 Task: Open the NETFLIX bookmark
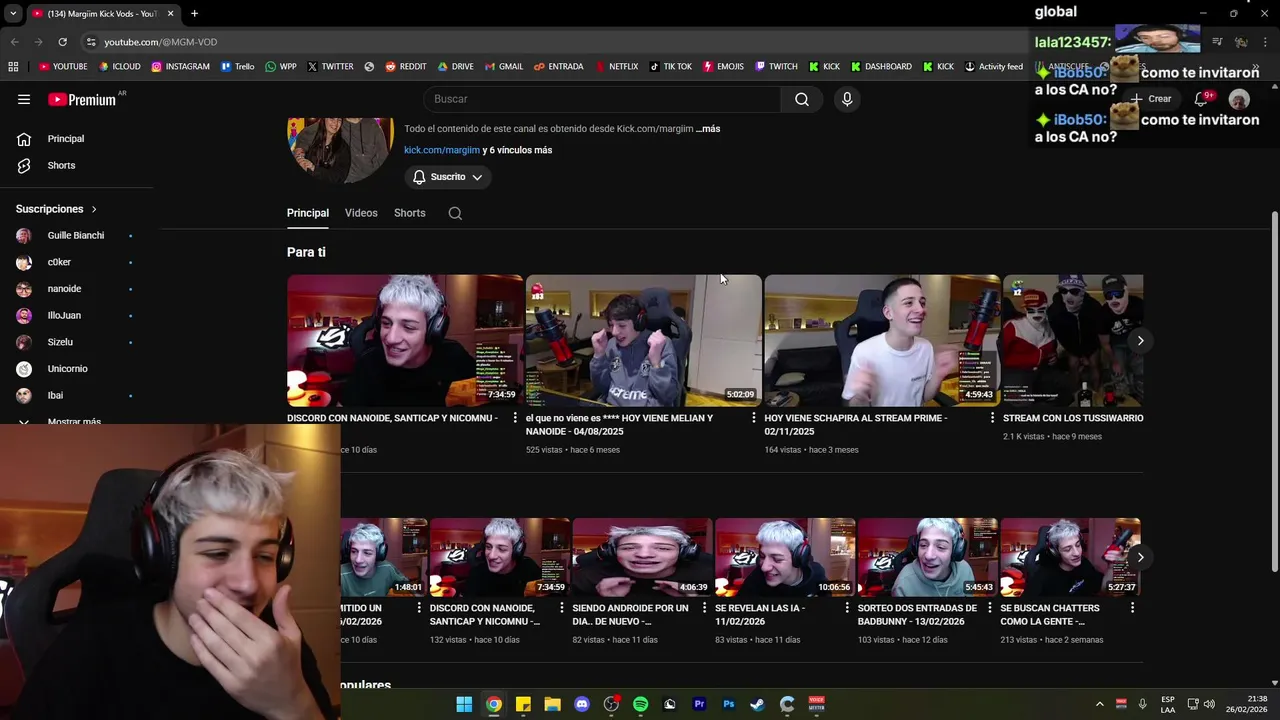point(616,67)
